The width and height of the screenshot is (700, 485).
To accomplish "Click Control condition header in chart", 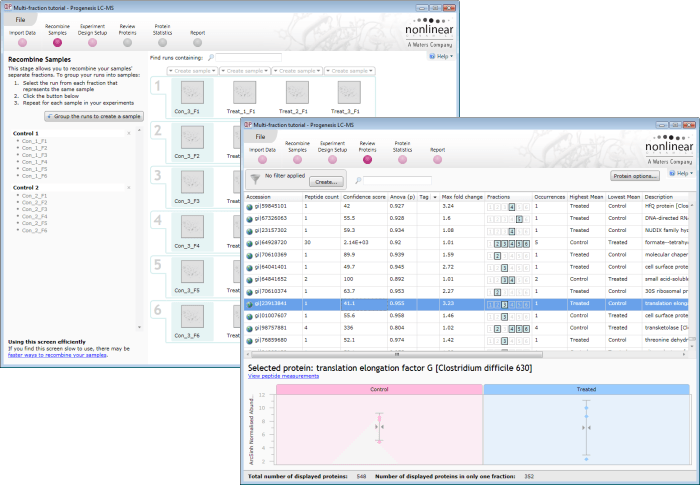I will click(379, 389).
